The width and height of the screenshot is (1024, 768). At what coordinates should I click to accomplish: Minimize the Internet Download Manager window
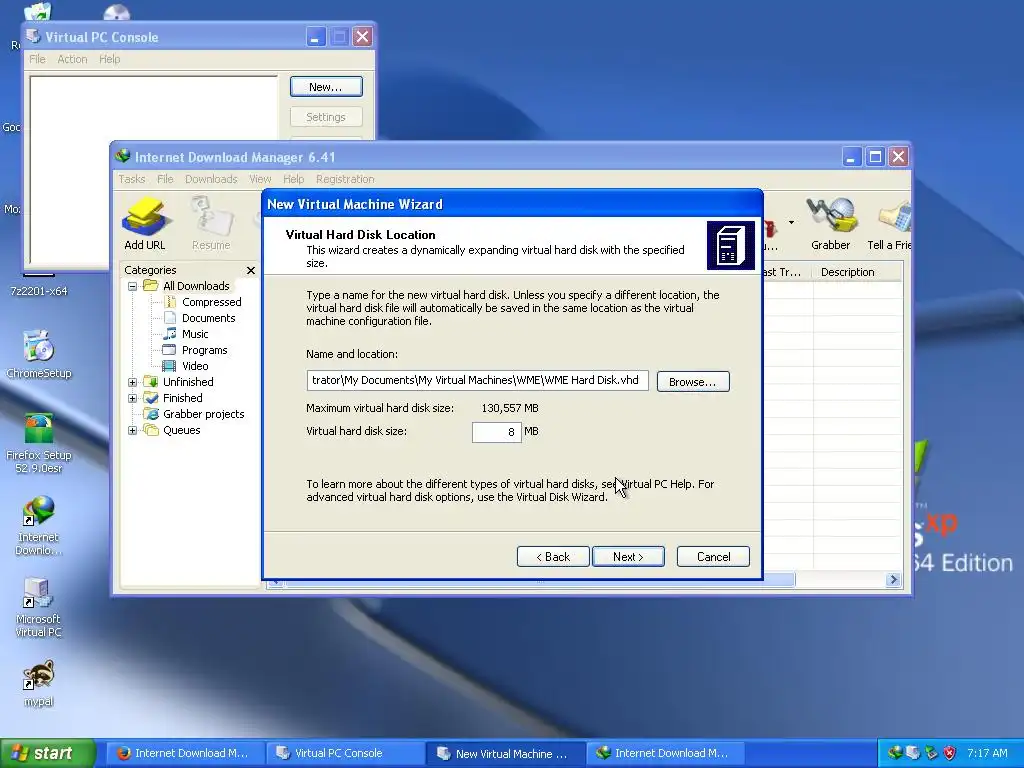tap(852, 157)
